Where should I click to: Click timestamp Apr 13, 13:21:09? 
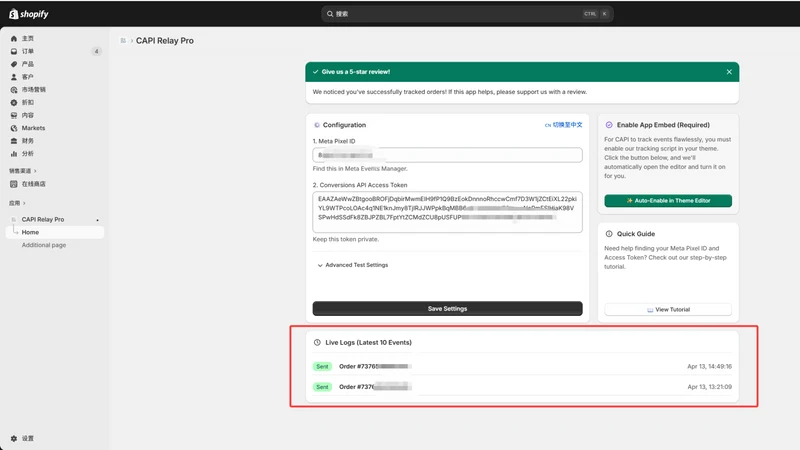click(709, 387)
